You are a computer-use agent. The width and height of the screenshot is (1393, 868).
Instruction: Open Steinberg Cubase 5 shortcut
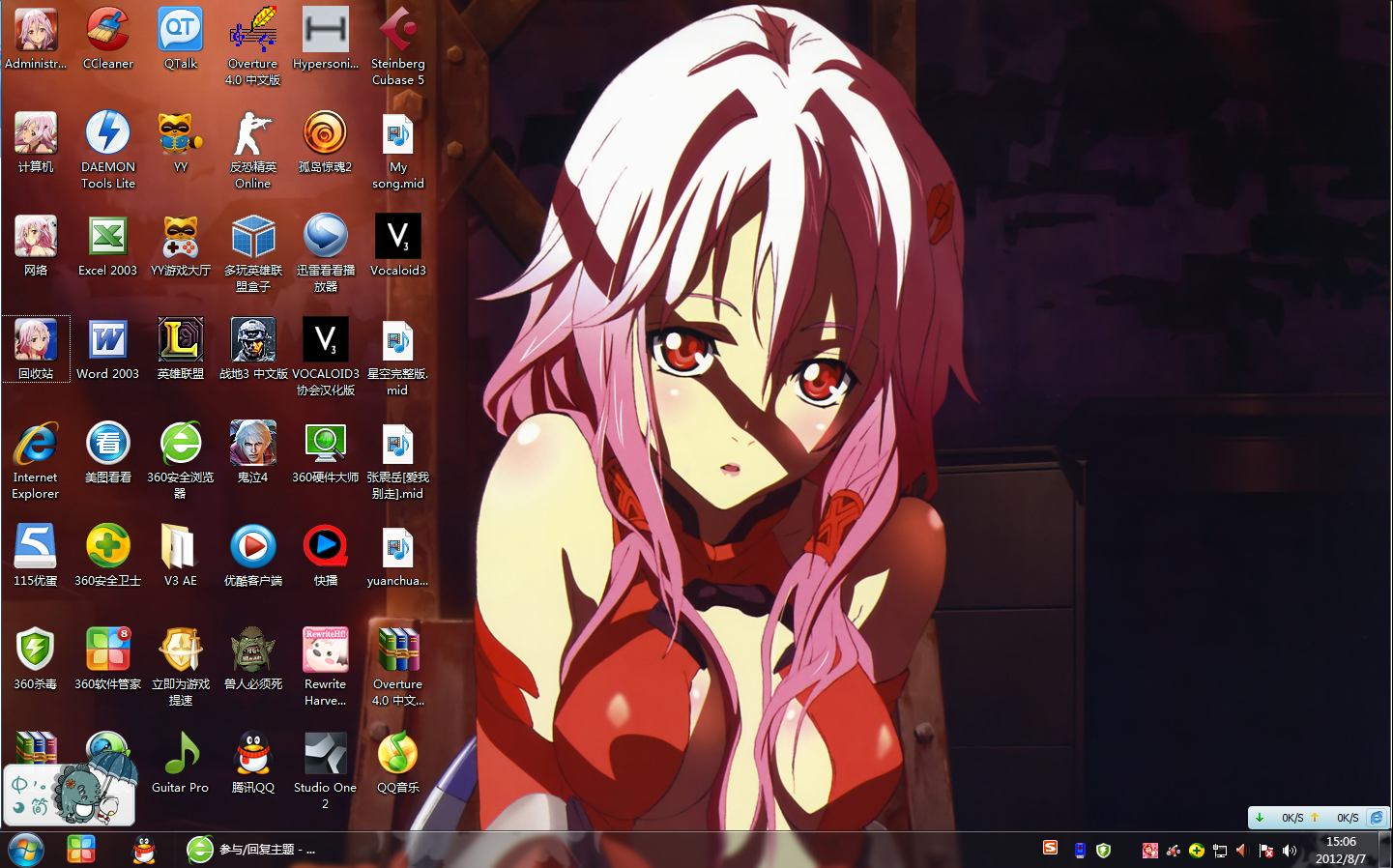click(x=398, y=46)
